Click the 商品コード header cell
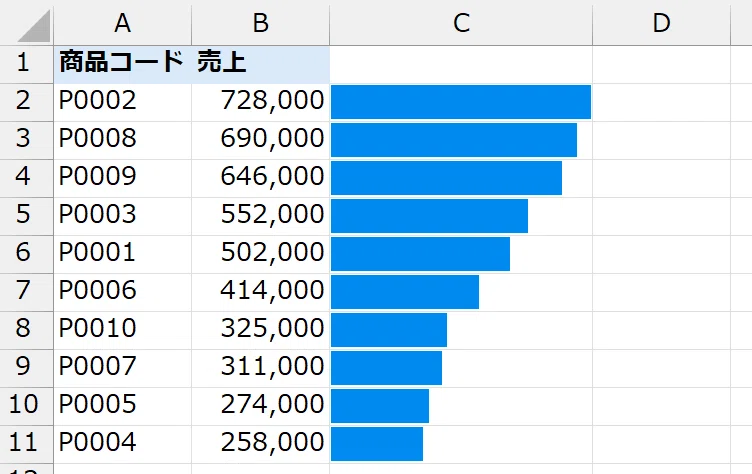The image size is (752, 474). click(123, 64)
